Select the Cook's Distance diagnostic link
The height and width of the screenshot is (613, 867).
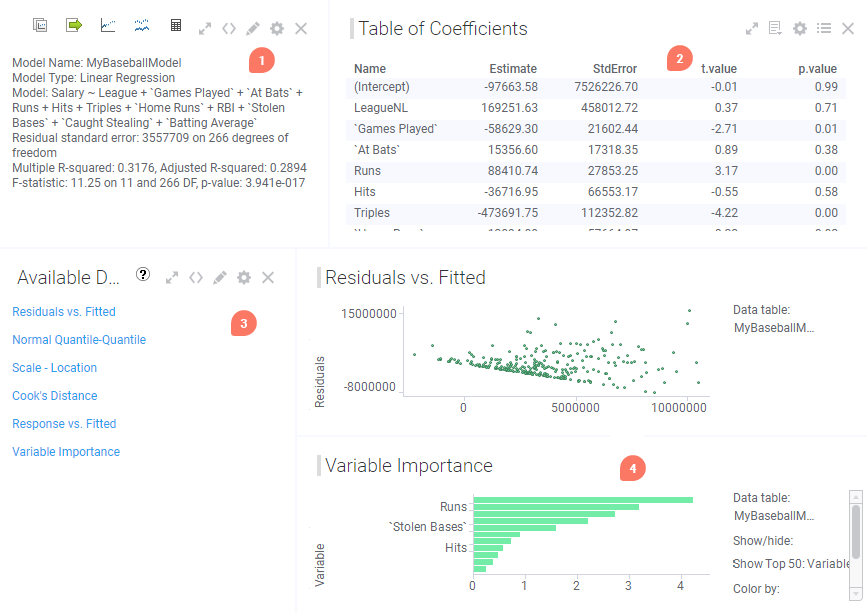click(55, 396)
